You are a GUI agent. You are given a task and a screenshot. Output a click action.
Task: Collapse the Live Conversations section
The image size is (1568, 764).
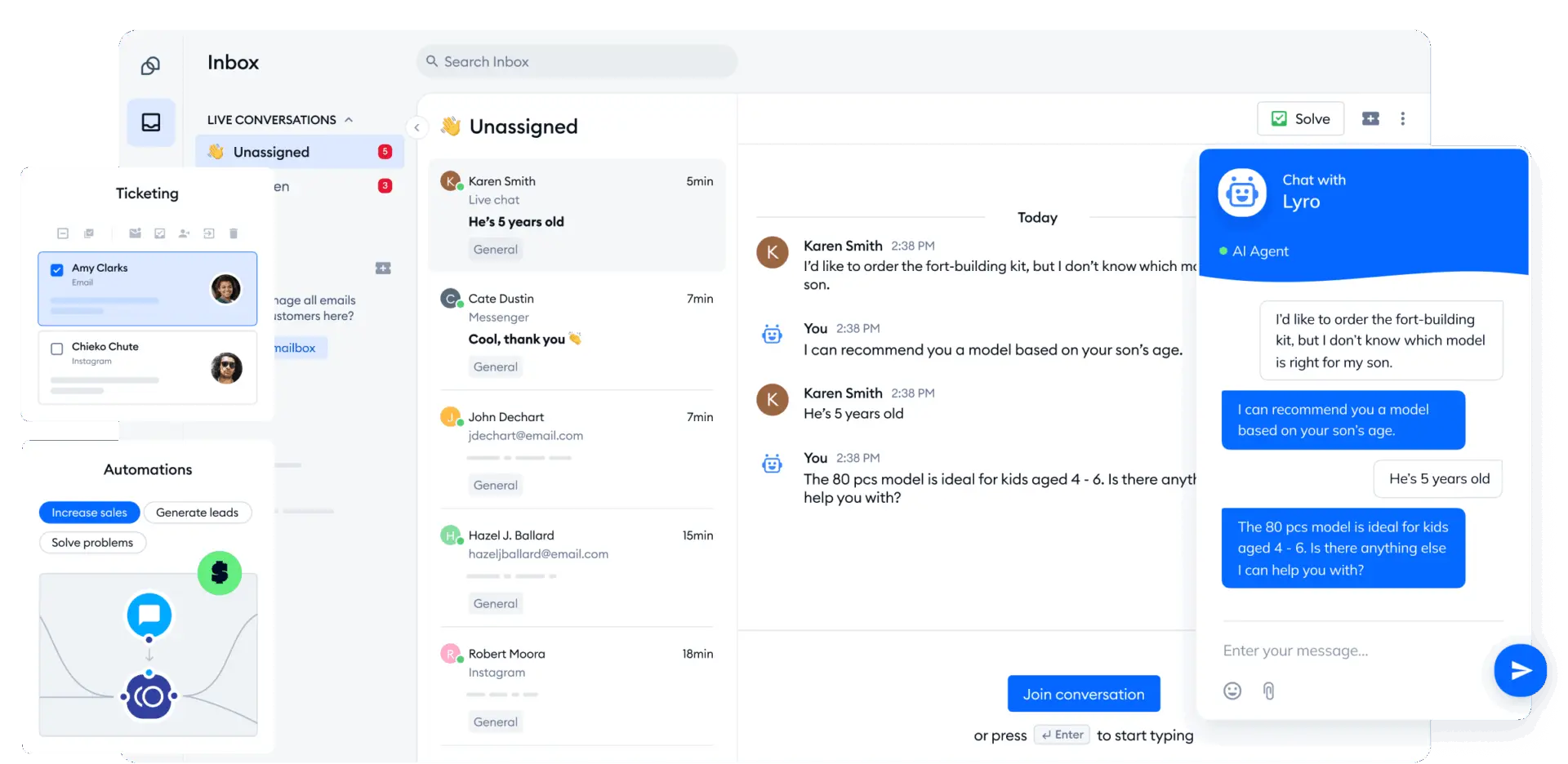349,120
